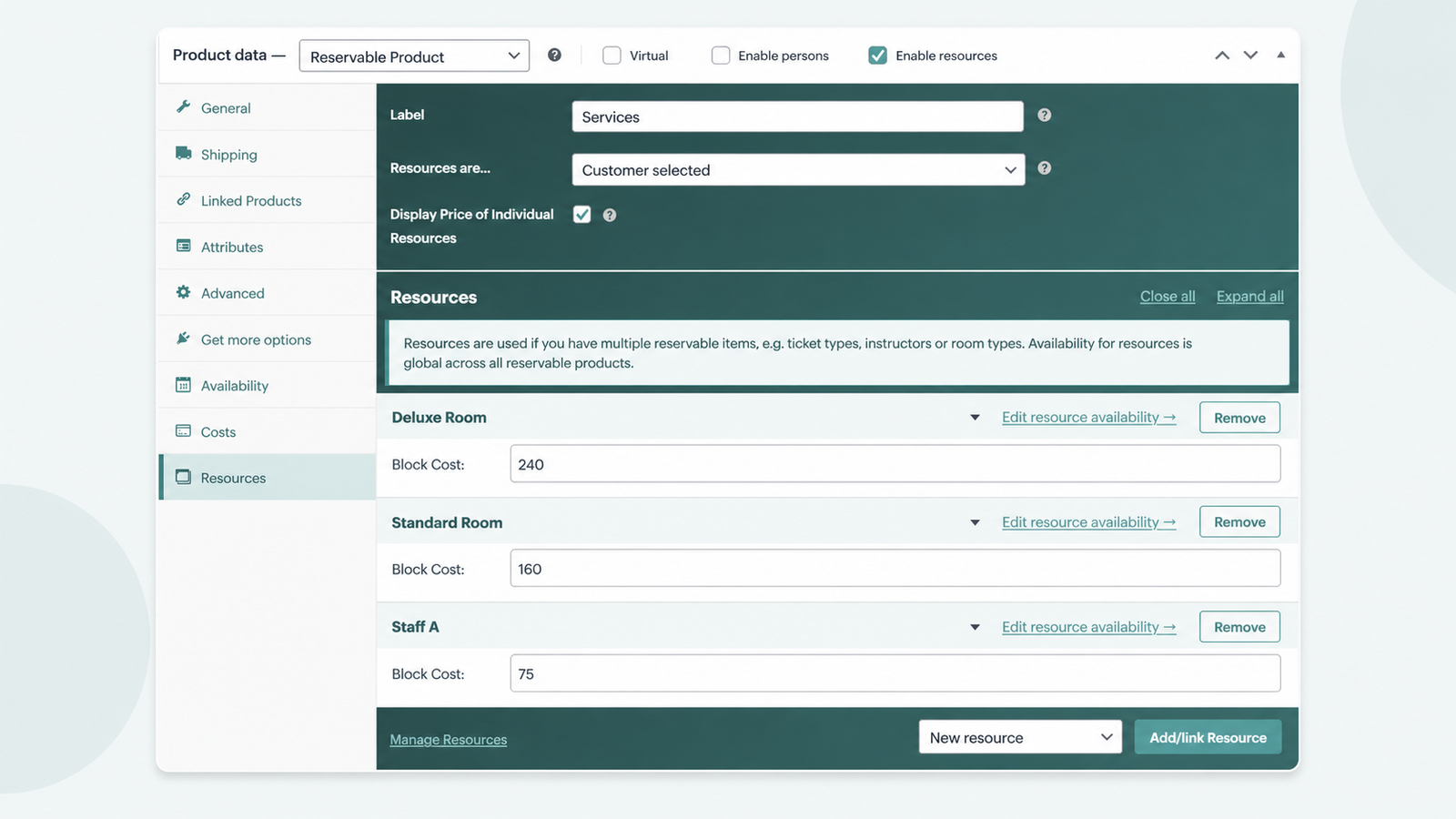The width and height of the screenshot is (1456, 819).
Task: Click the Add/link Resource button
Action: tap(1208, 737)
